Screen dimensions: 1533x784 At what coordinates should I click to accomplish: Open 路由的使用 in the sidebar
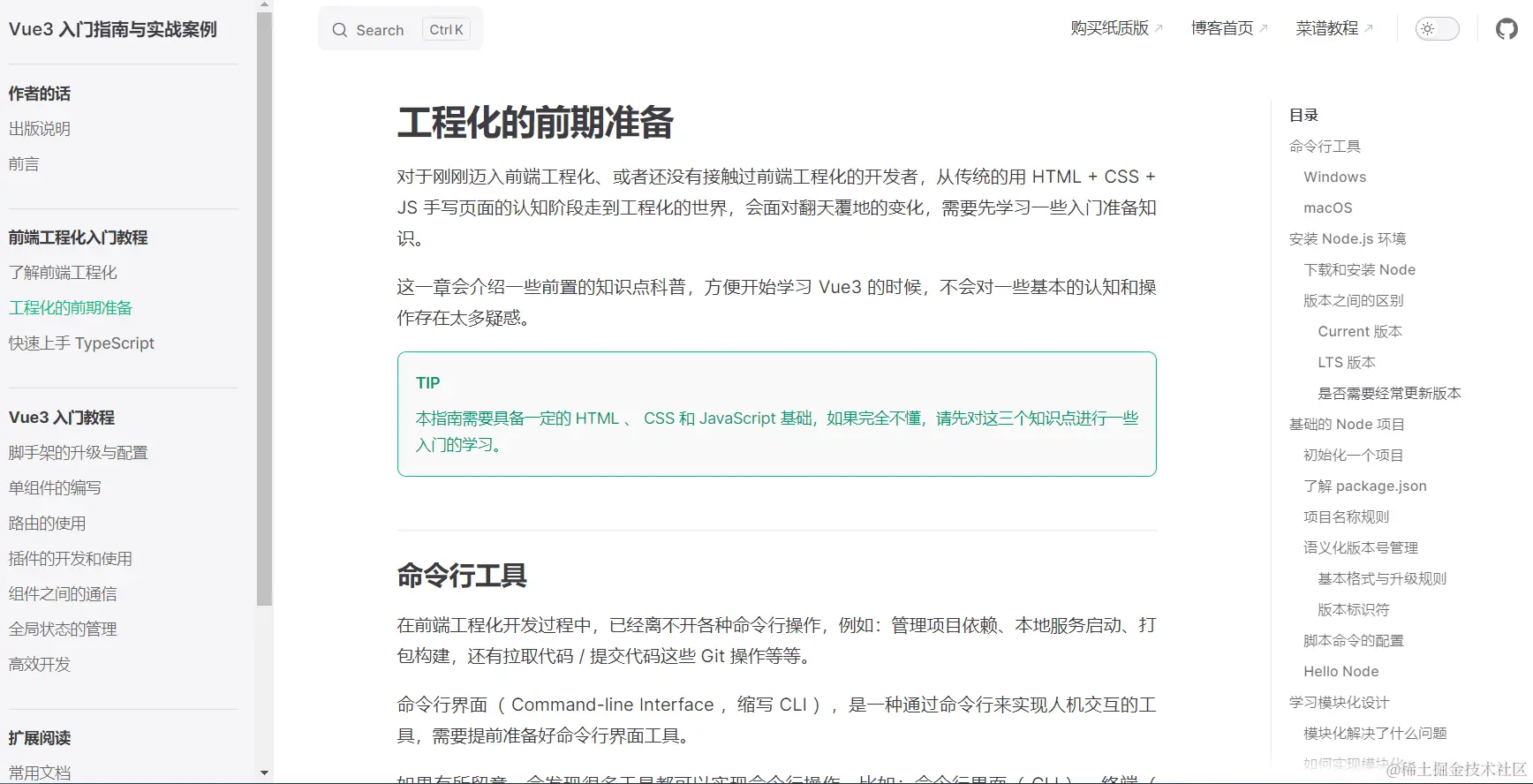[x=48, y=524]
